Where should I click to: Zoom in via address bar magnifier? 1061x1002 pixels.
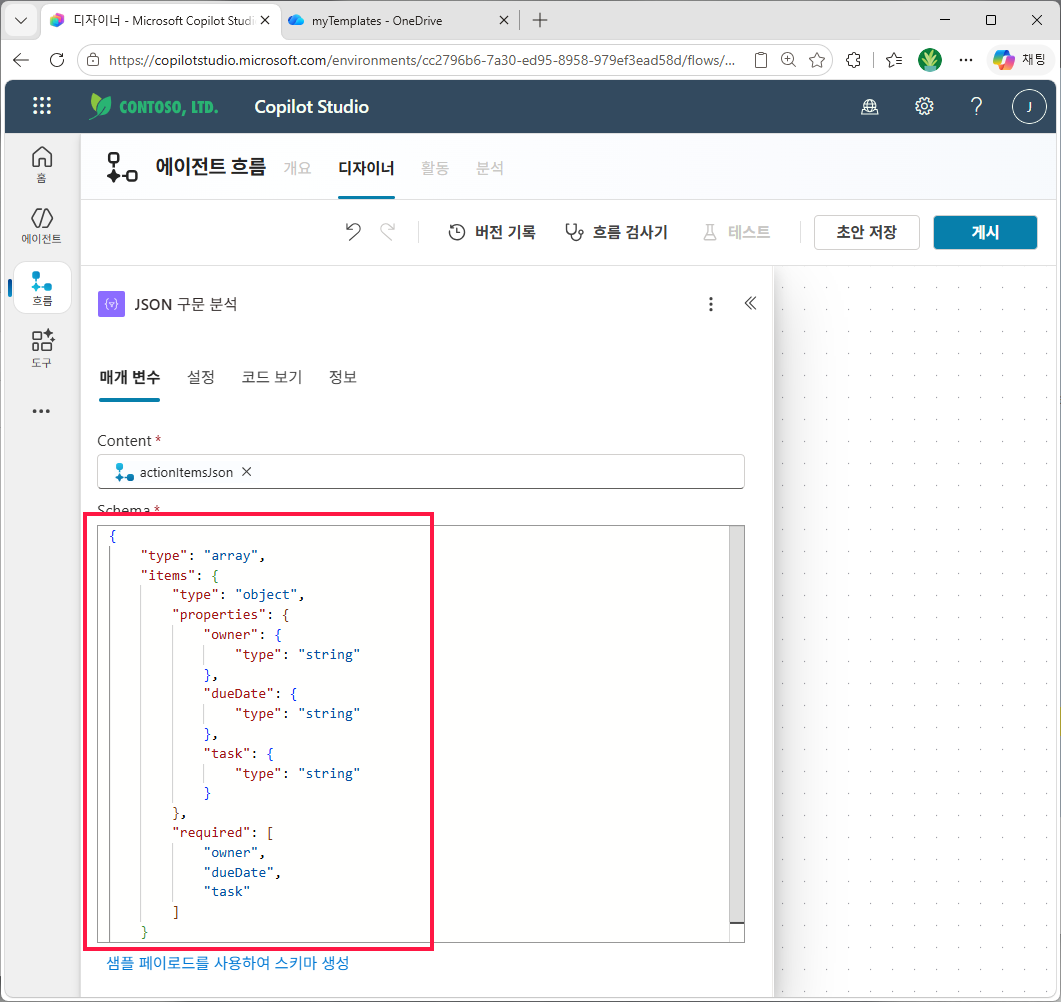pyautogui.click(x=788, y=60)
